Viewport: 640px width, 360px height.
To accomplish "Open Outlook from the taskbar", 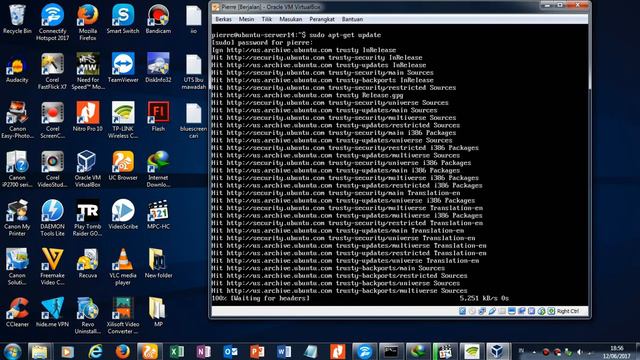I will click(230, 351).
